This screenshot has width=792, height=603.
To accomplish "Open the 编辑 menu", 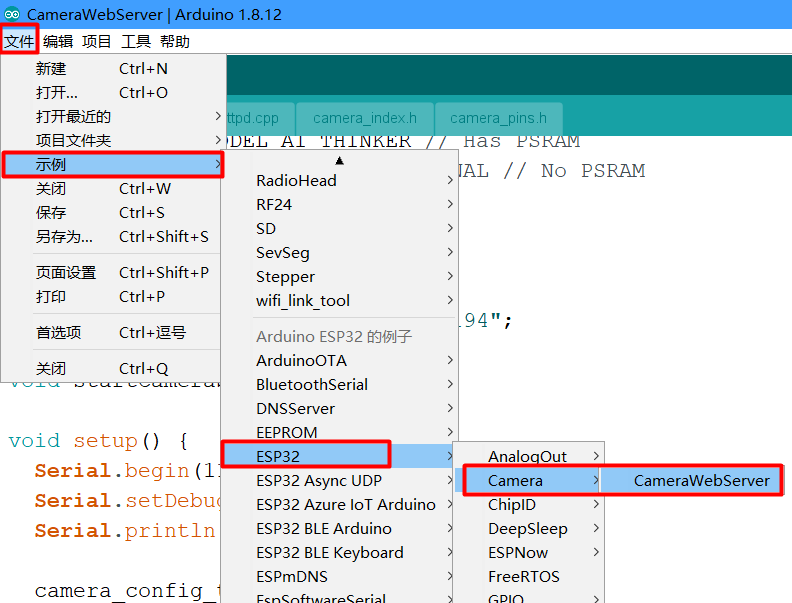I will pos(58,41).
